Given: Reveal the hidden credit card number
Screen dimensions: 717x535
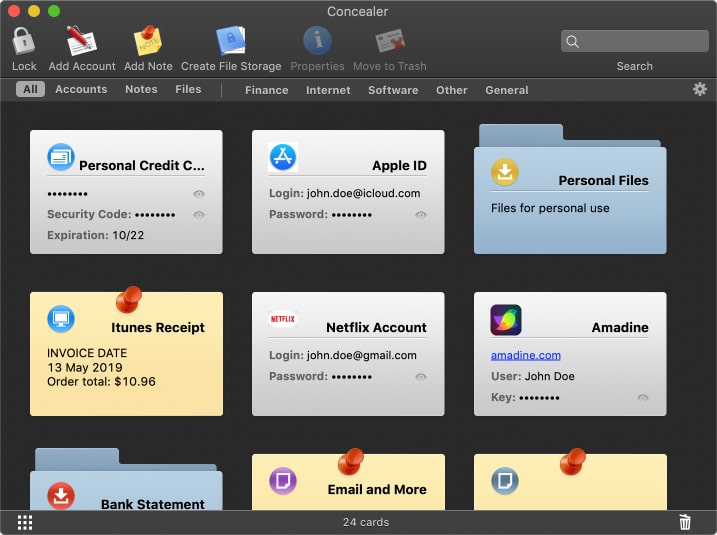Looking at the screenshot, I should coord(198,194).
